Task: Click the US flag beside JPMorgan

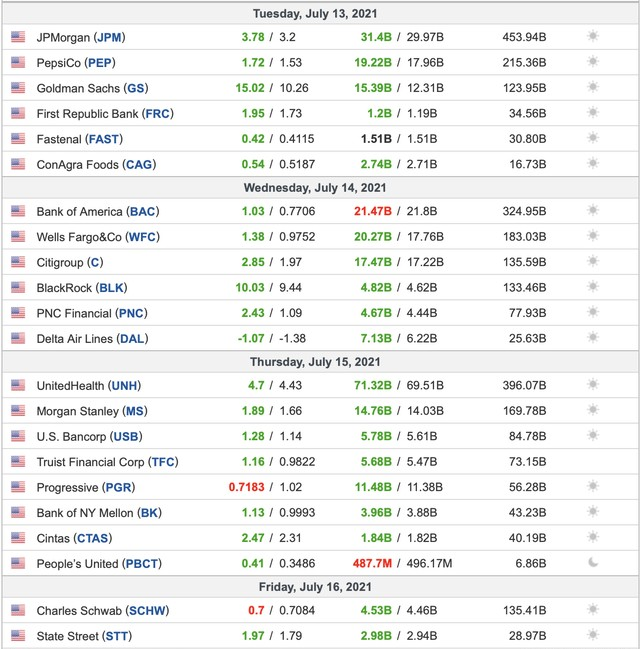Action: [x=18, y=37]
